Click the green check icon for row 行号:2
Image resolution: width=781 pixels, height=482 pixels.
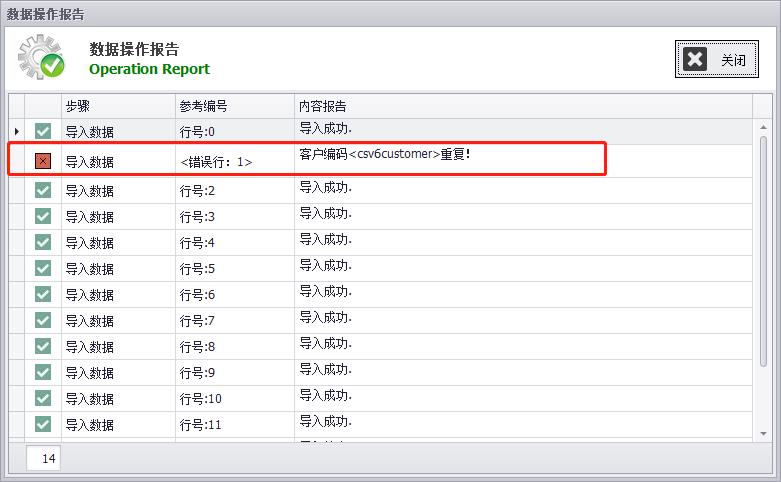[43, 190]
